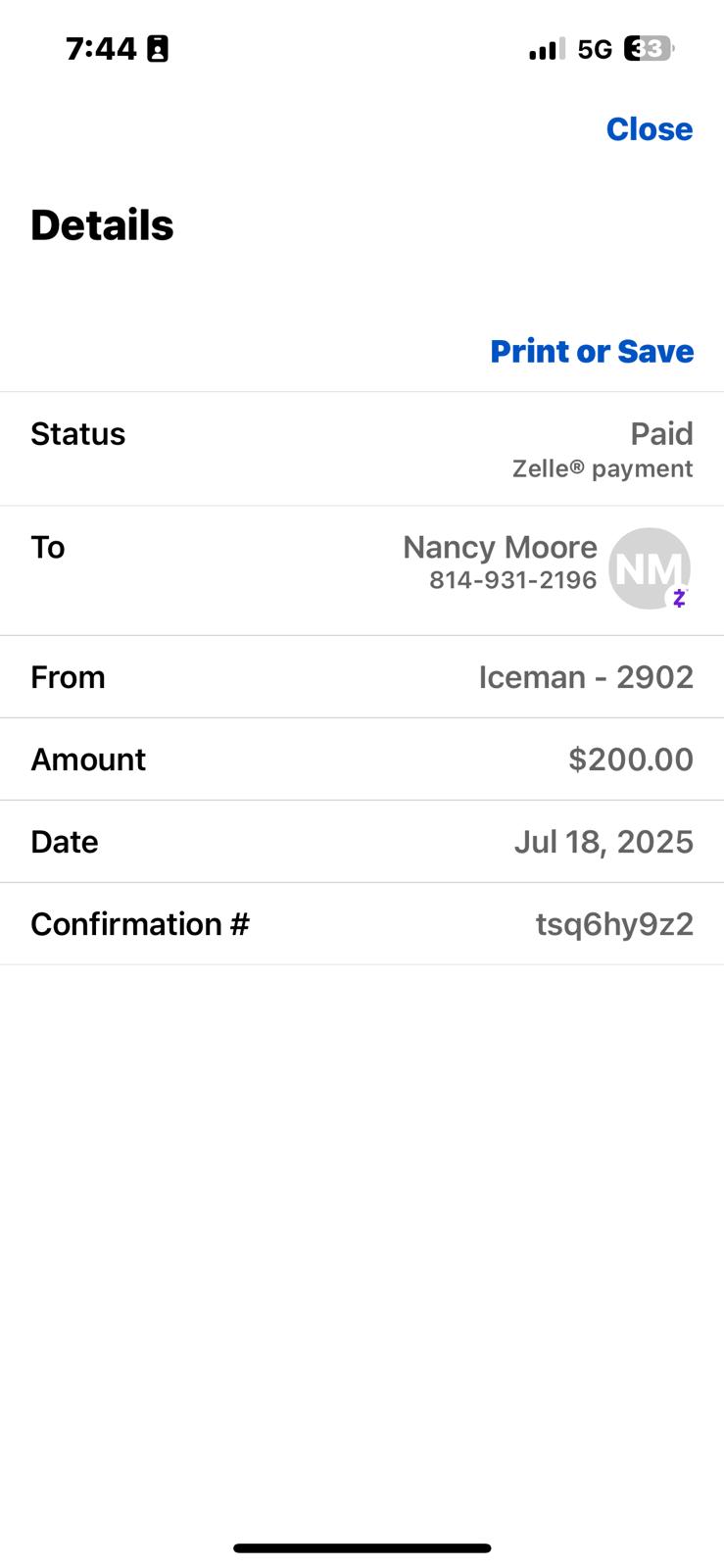724x1568 pixels.
Task: Tap the Jul 18, 2025 date
Action: pyautogui.click(x=603, y=842)
